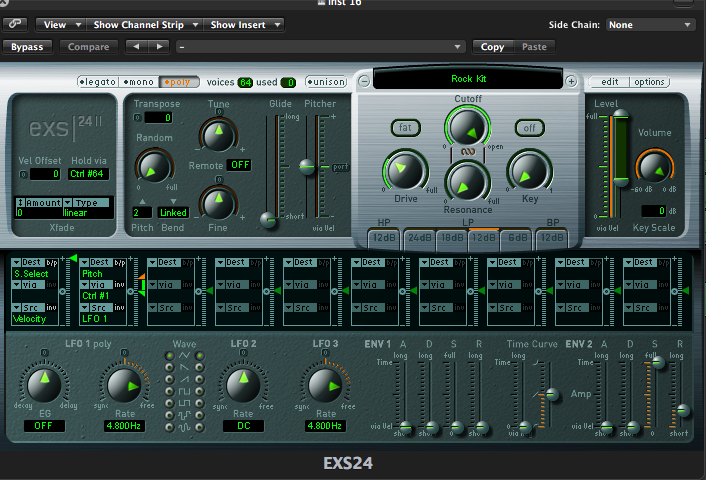This screenshot has height=480, width=706.
Task: Click the LFO 1 EG knob
Action: 44,385
